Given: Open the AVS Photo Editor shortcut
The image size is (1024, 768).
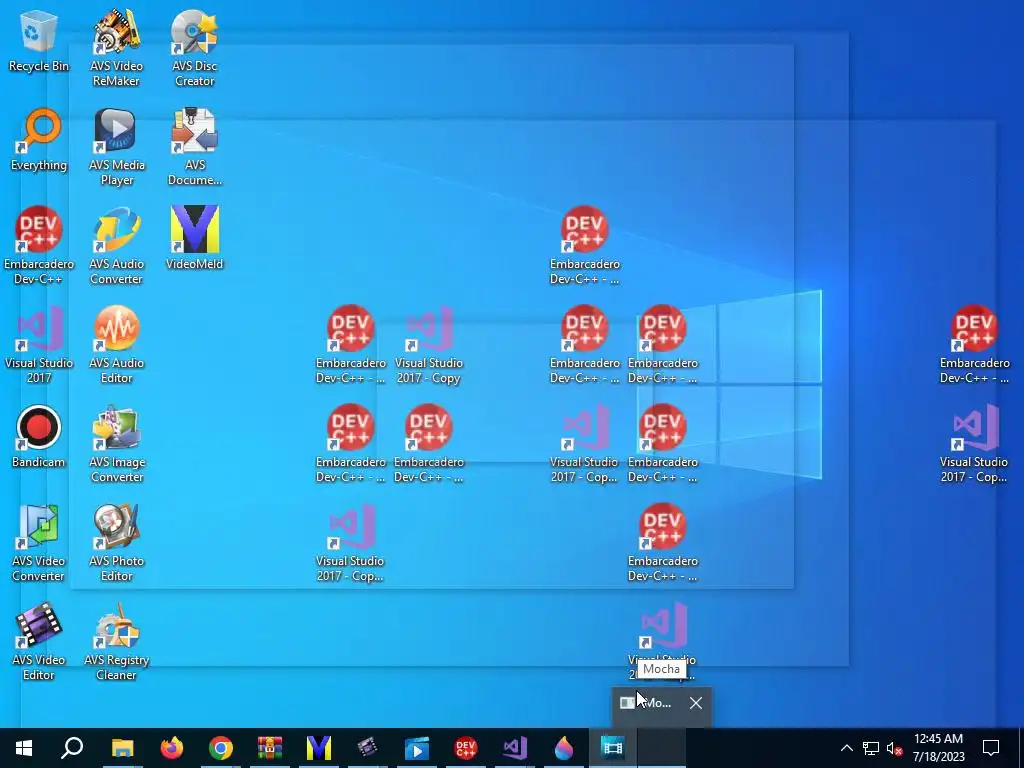Looking at the screenshot, I should click(116, 543).
